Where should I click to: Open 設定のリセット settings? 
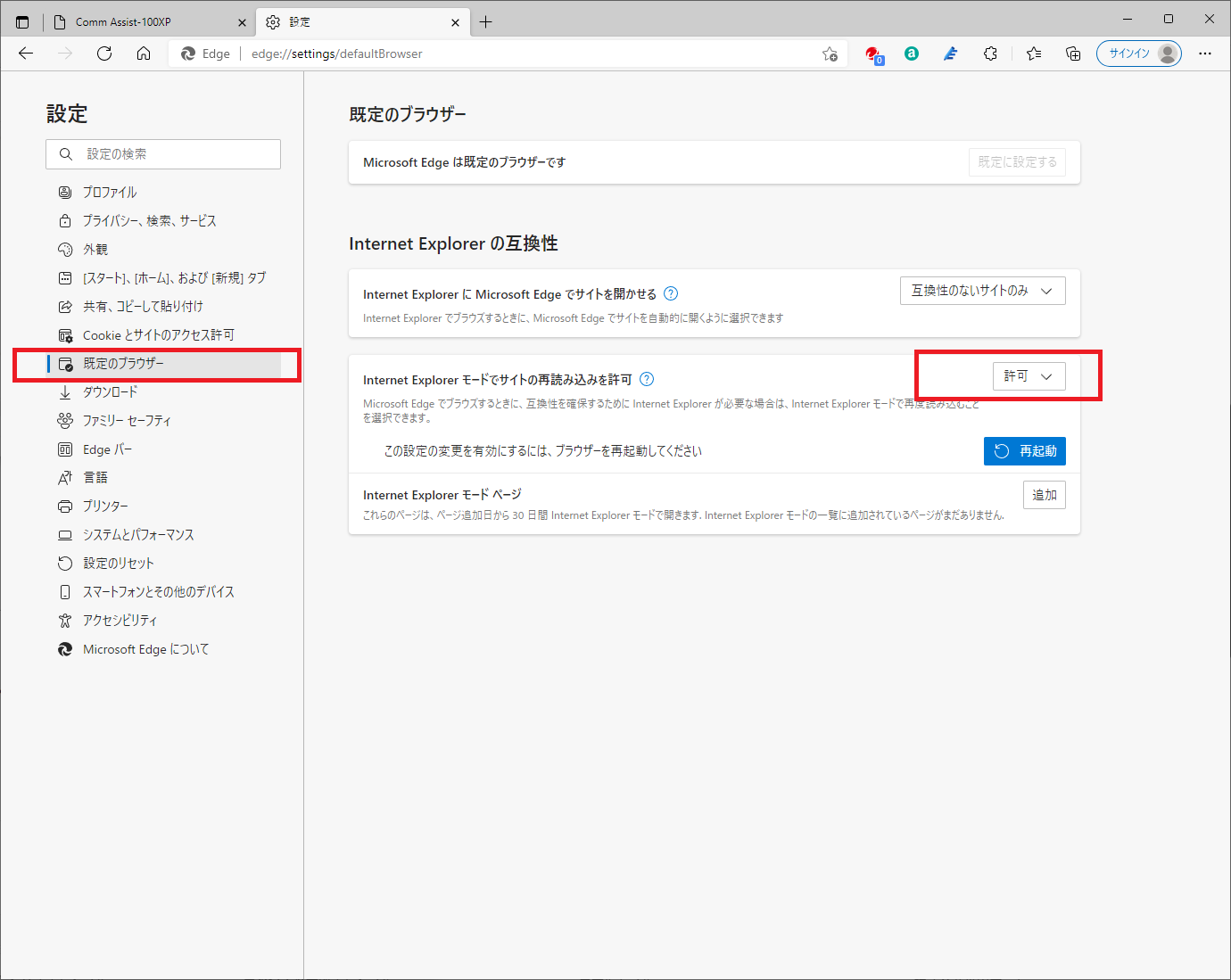pos(163,564)
